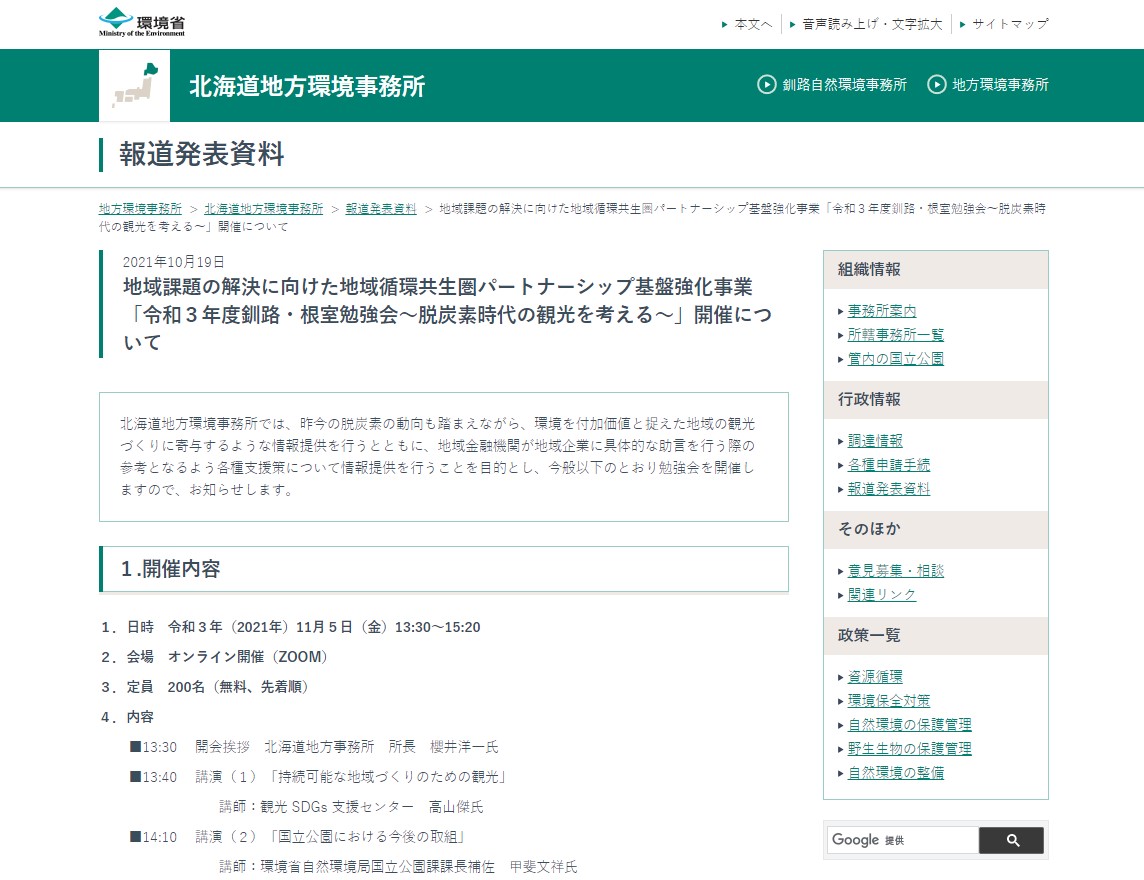1144x880 pixels.
Task: Click the arrow marker before 事務所案内
Action: coord(840,311)
